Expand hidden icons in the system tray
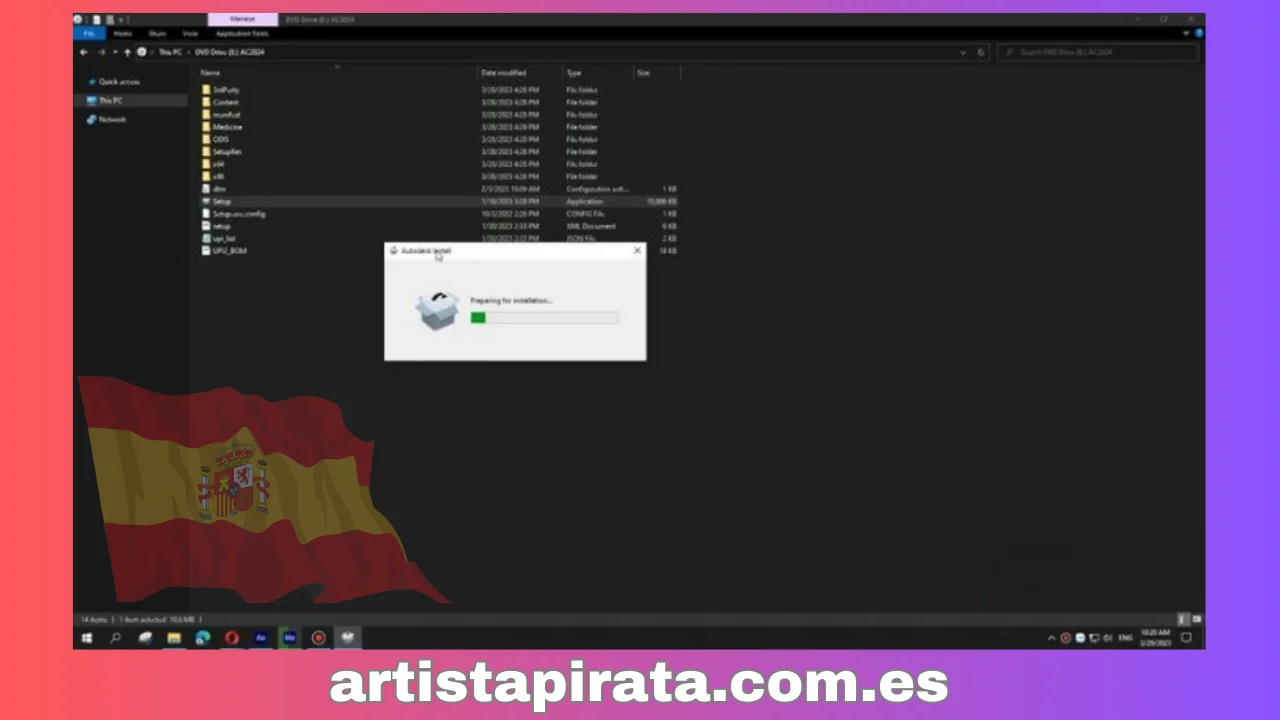The width and height of the screenshot is (1280, 720). (1051, 637)
